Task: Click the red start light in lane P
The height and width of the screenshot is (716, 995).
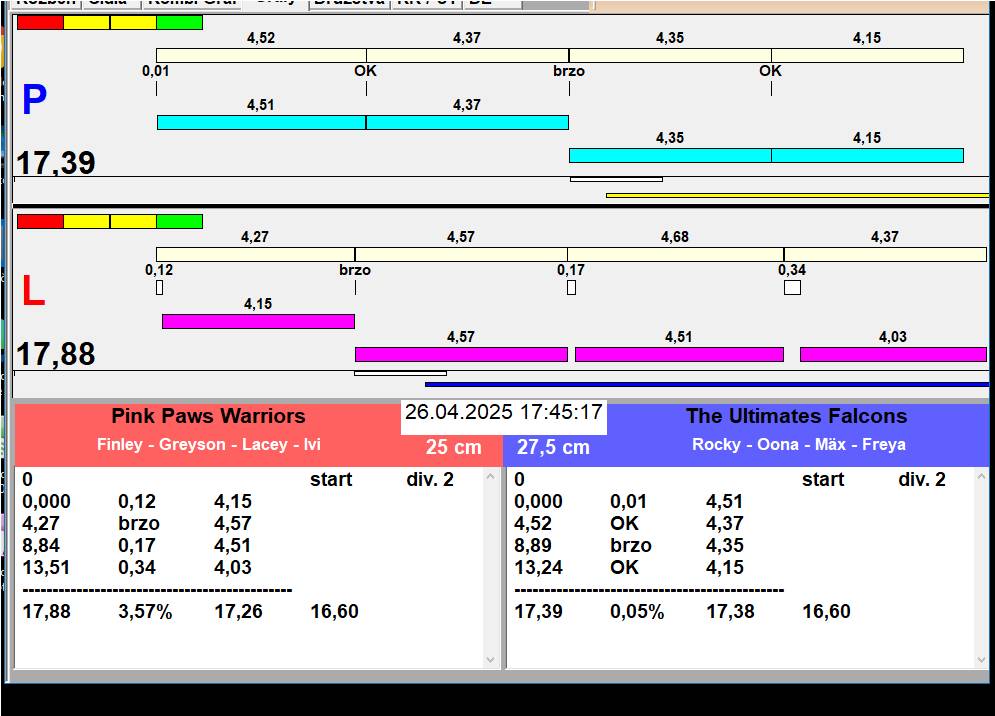Action: click(40, 22)
